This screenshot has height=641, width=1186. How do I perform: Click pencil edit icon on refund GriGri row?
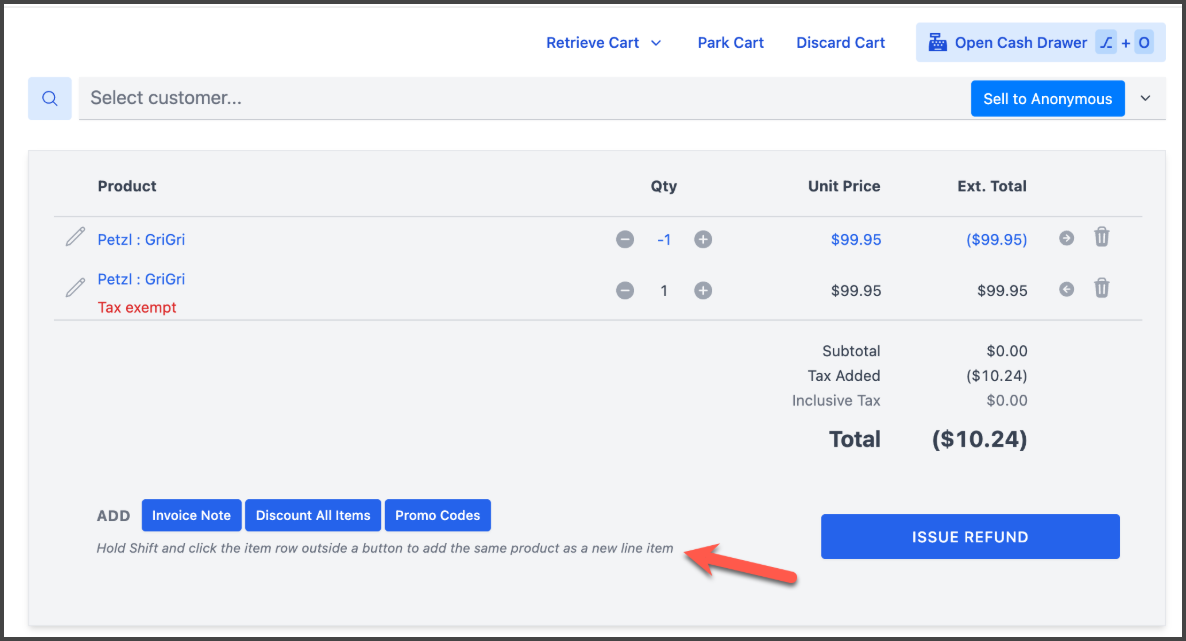[x=75, y=237]
